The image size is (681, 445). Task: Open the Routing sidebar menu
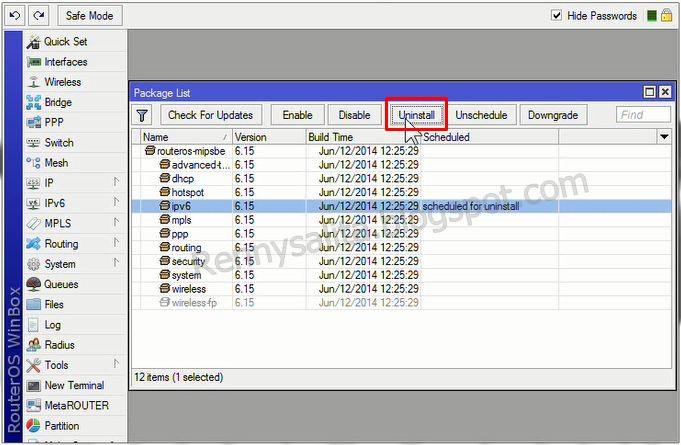point(74,244)
